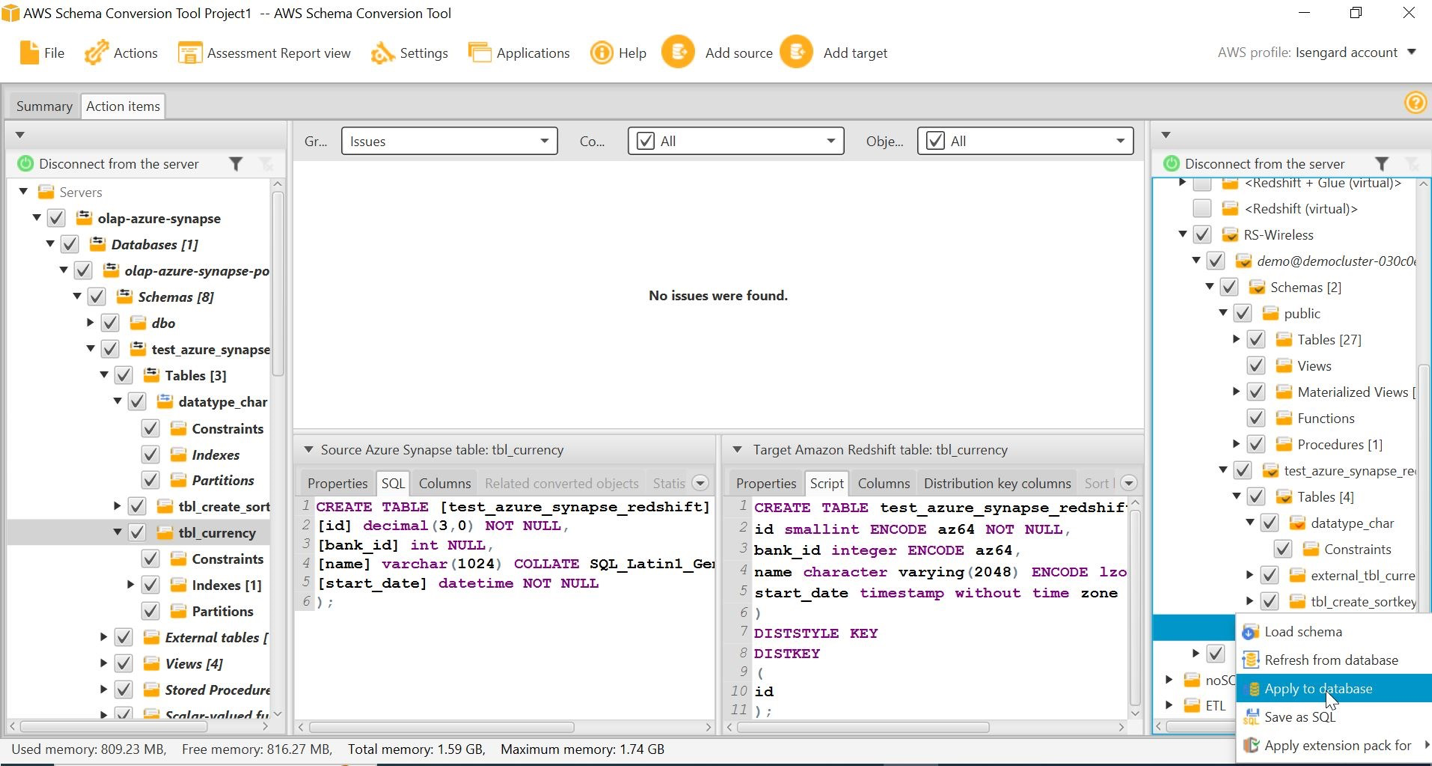Open the Issues grouping dropdown
This screenshot has width=1432, height=766.
pyautogui.click(x=449, y=141)
